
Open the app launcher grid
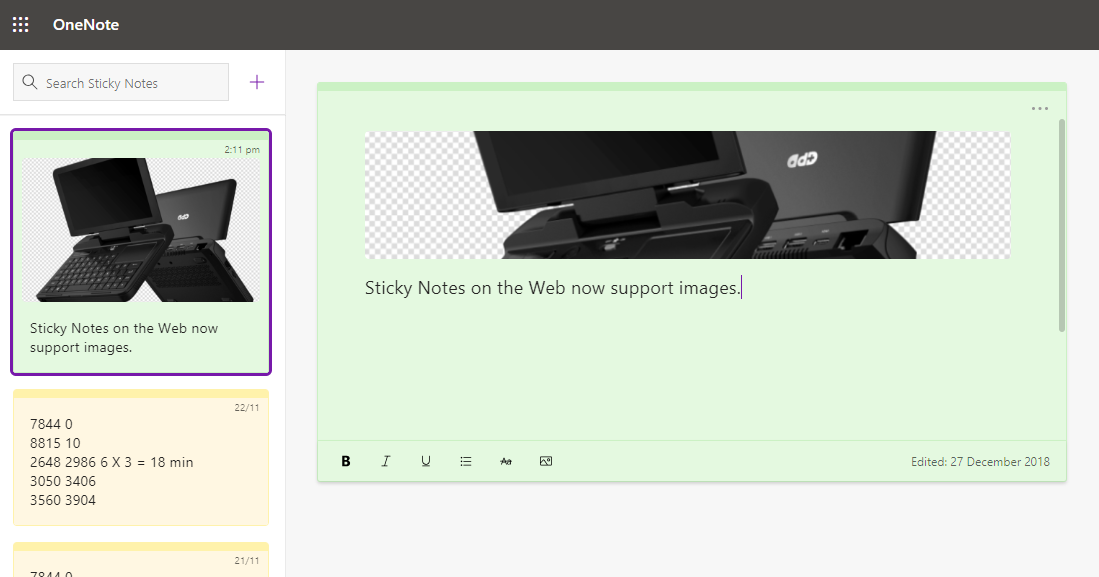(20, 25)
